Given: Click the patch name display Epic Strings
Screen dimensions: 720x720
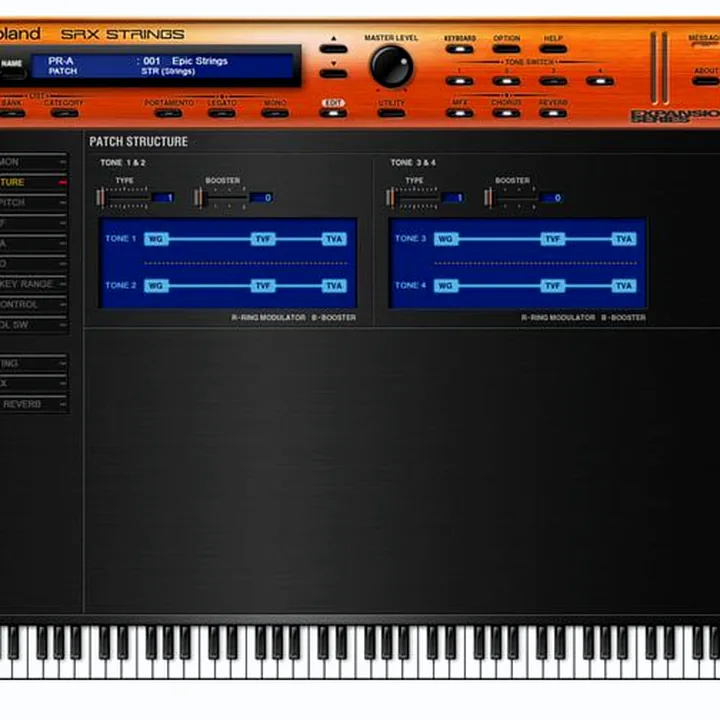Looking at the screenshot, I should (200, 61).
